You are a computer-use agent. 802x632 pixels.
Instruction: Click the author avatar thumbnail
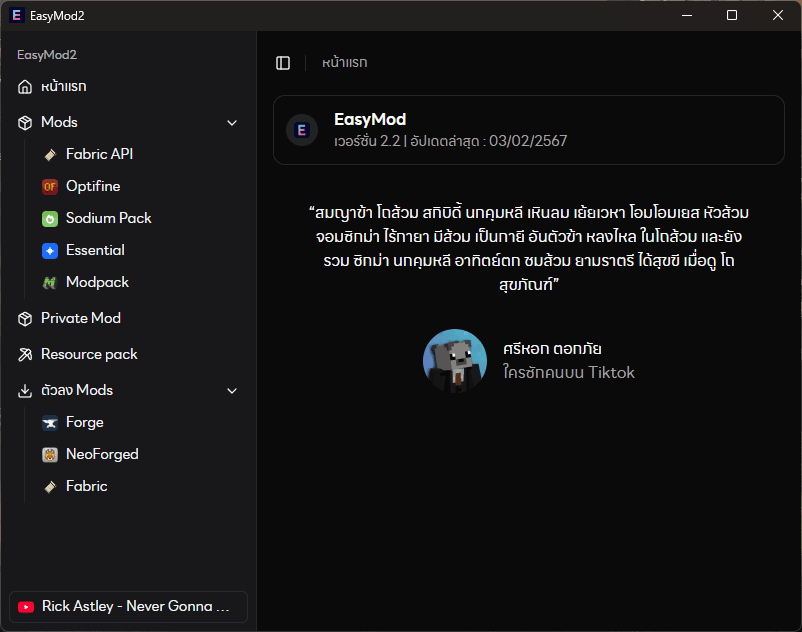pyautogui.click(x=455, y=361)
